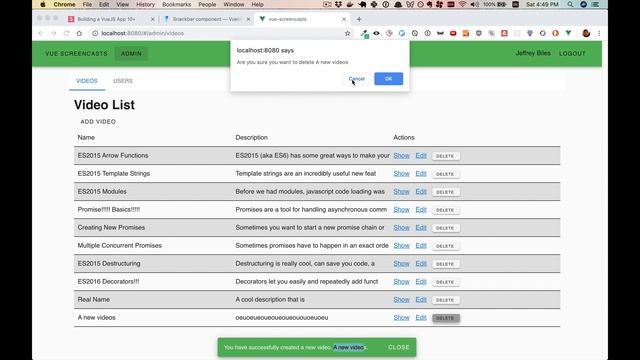The height and width of the screenshot is (360, 640).
Task: Select the VIDEOS tab
Action: (x=87, y=81)
